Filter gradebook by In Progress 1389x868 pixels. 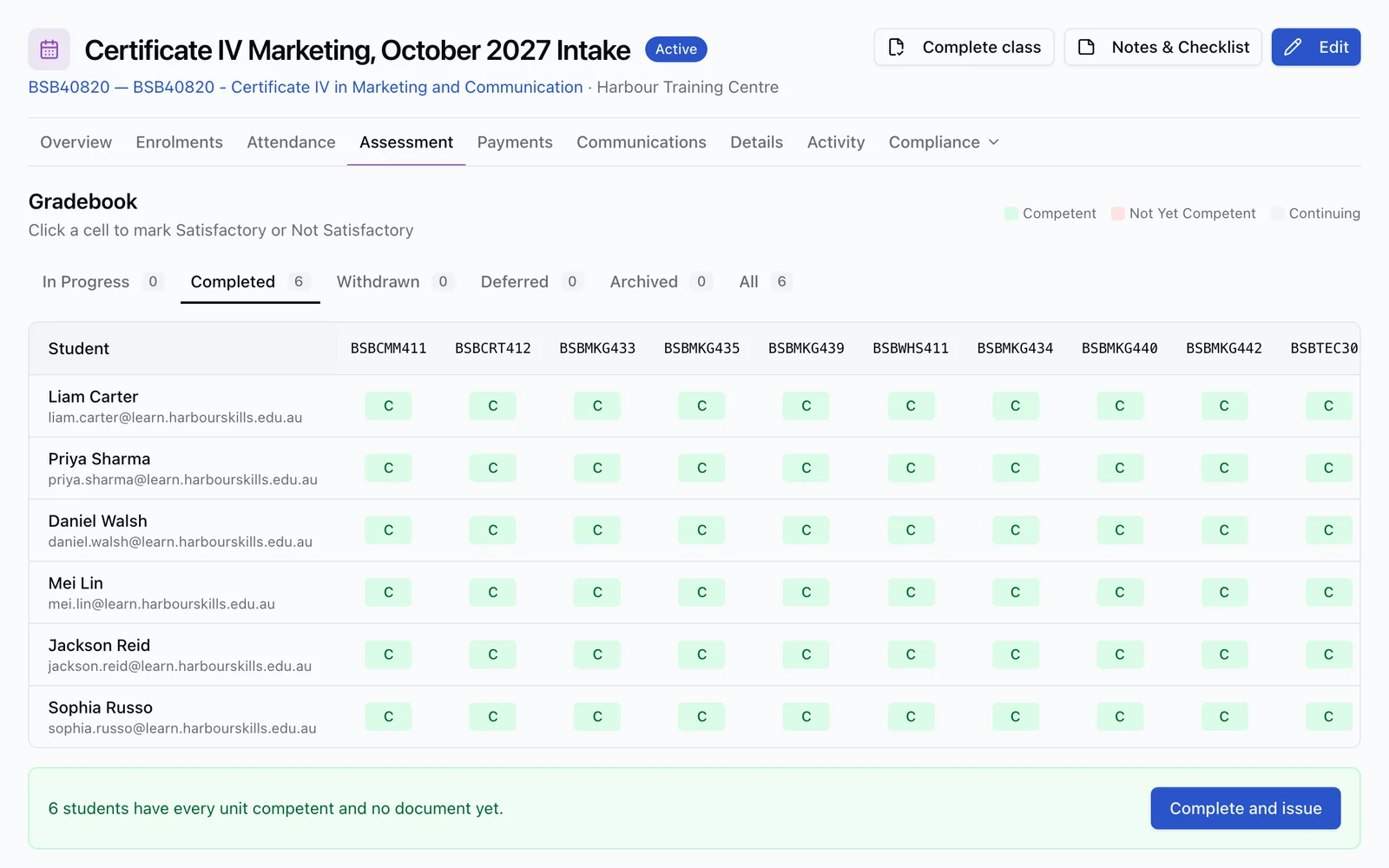(x=102, y=282)
